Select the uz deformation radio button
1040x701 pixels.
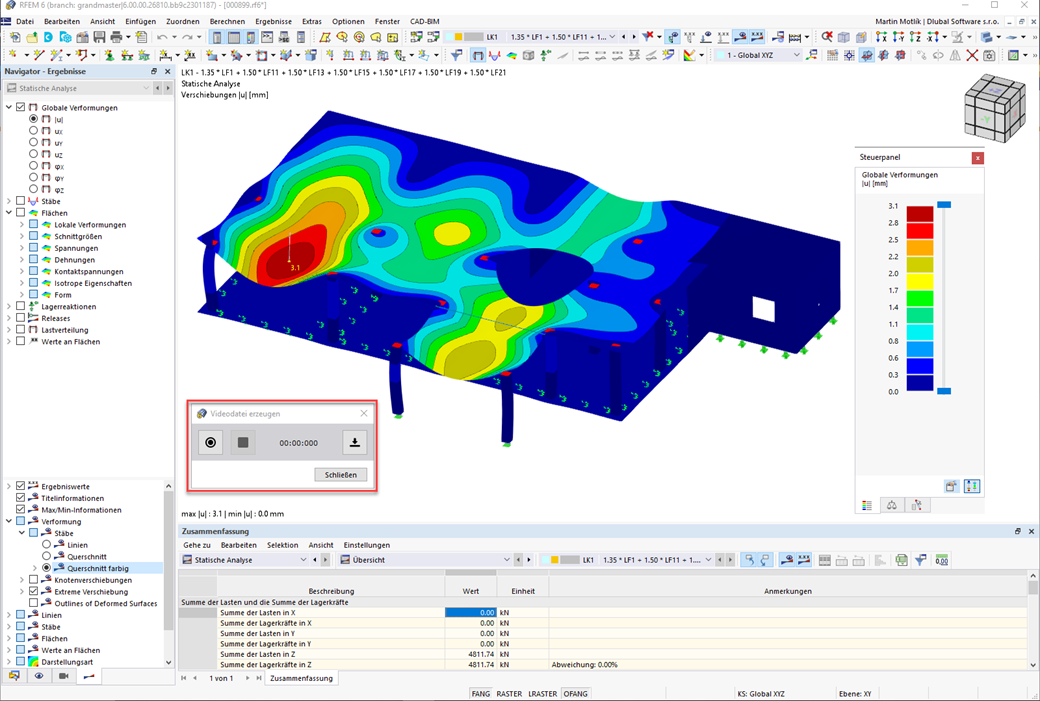tap(33, 154)
